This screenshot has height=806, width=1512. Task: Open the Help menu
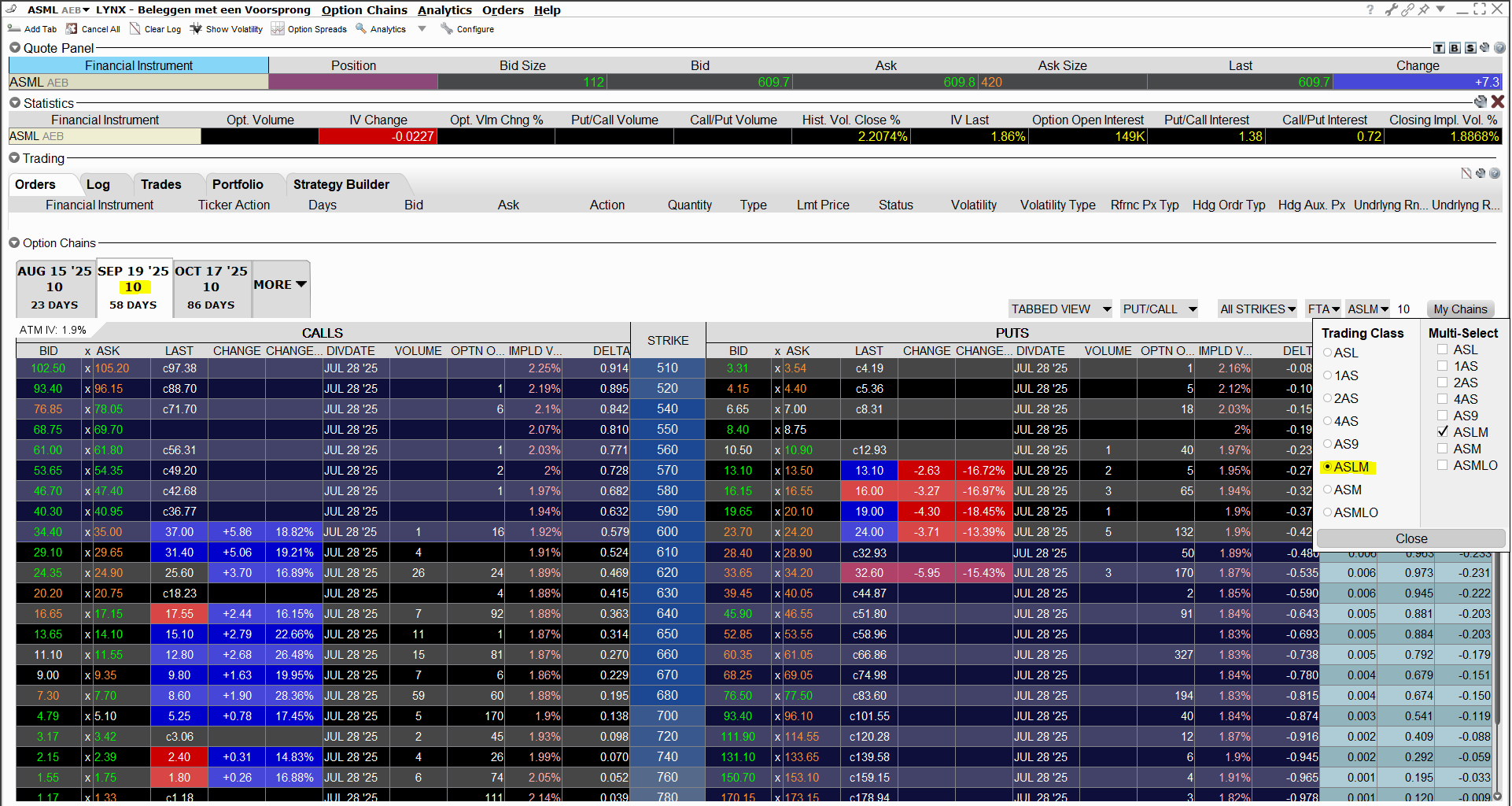[x=547, y=10]
